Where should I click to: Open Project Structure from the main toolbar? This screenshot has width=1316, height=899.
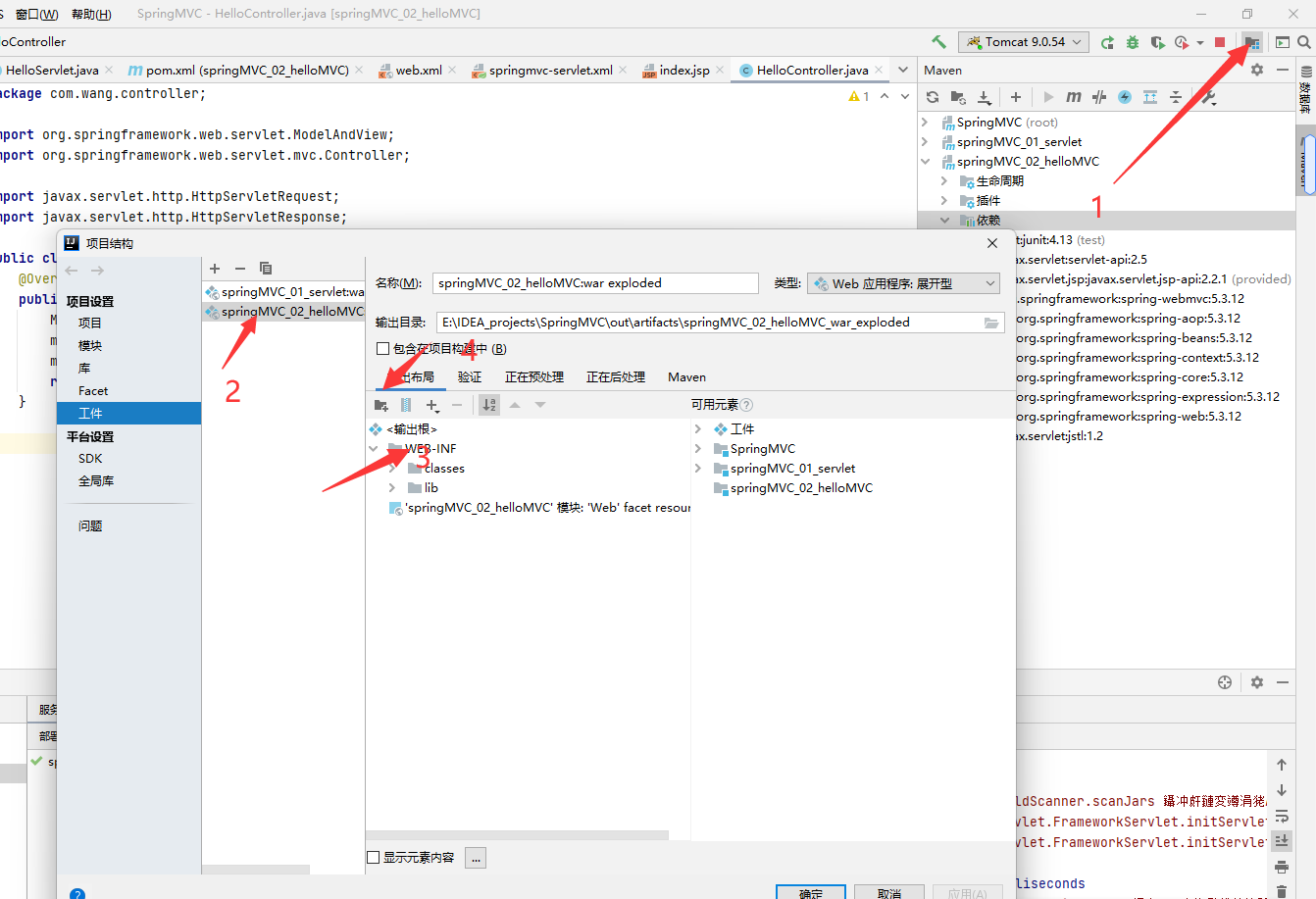[1252, 42]
